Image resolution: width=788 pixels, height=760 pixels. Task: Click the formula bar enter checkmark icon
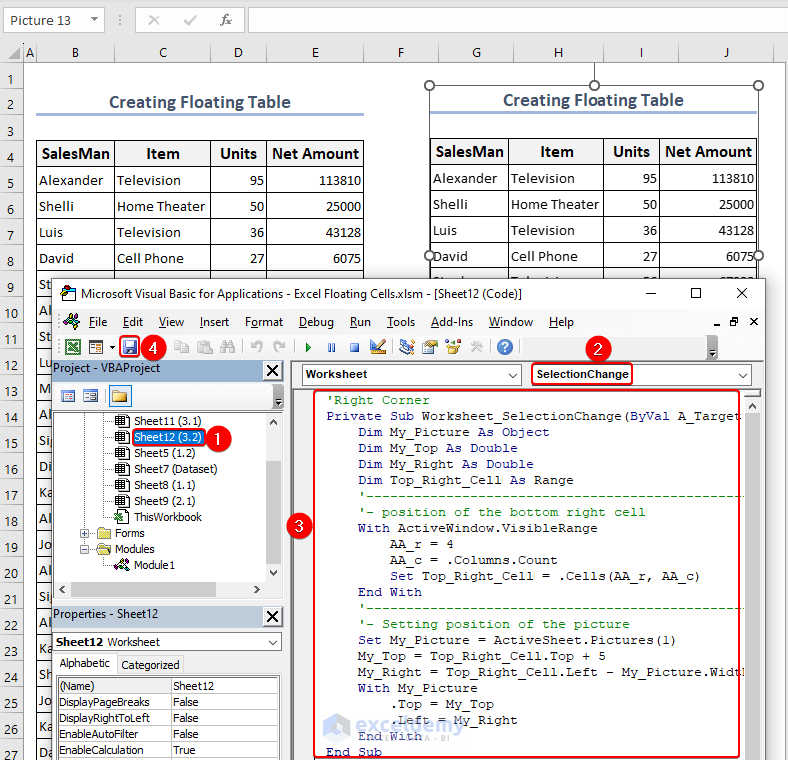coord(190,21)
